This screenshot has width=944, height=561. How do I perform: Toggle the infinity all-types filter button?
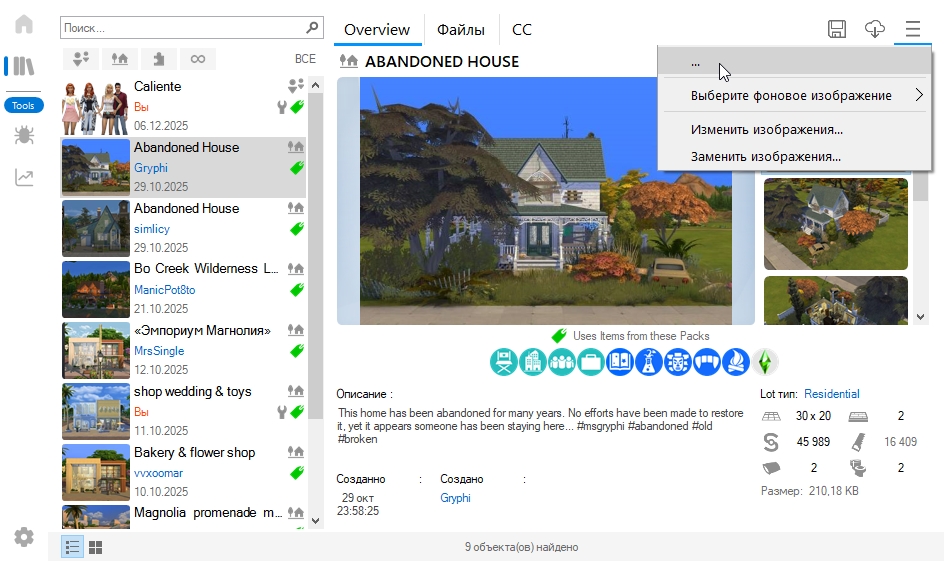tap(197, 59)
